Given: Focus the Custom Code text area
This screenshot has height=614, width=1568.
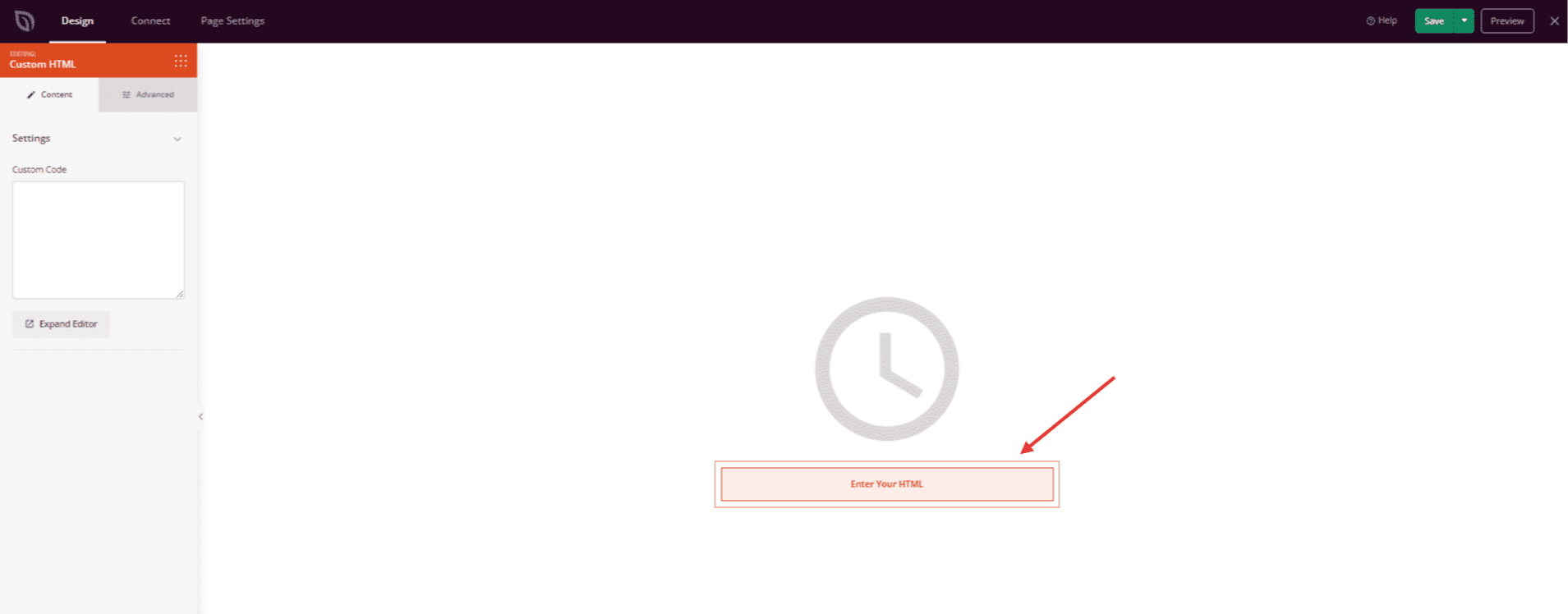Looking at the screenshot, I should point(99,240).
